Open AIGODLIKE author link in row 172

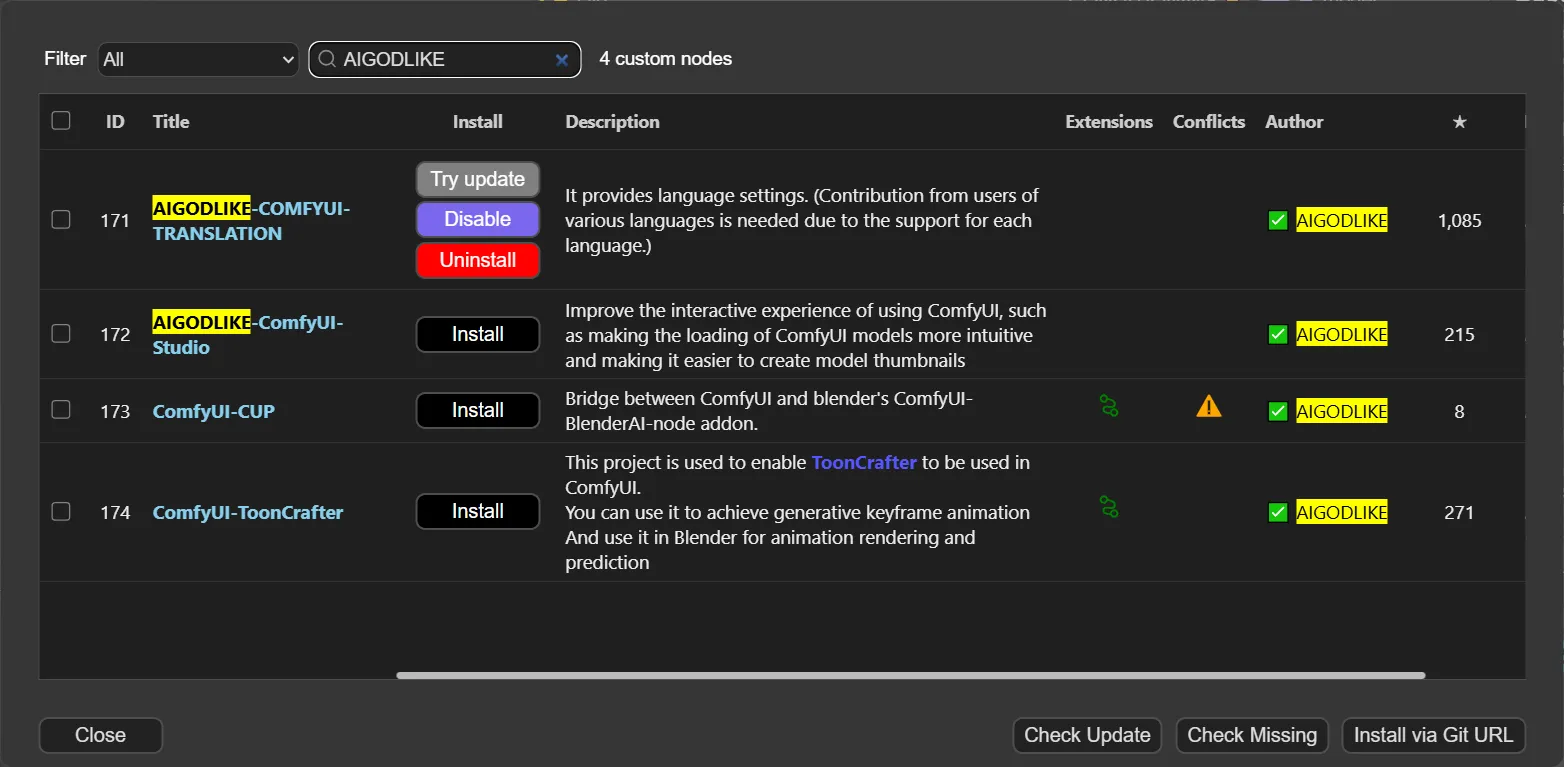1342,335
